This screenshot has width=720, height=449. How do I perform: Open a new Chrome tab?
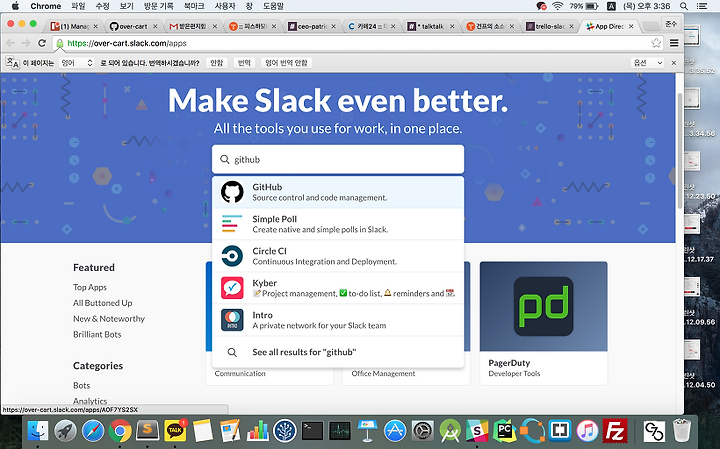tap(649, 26)
